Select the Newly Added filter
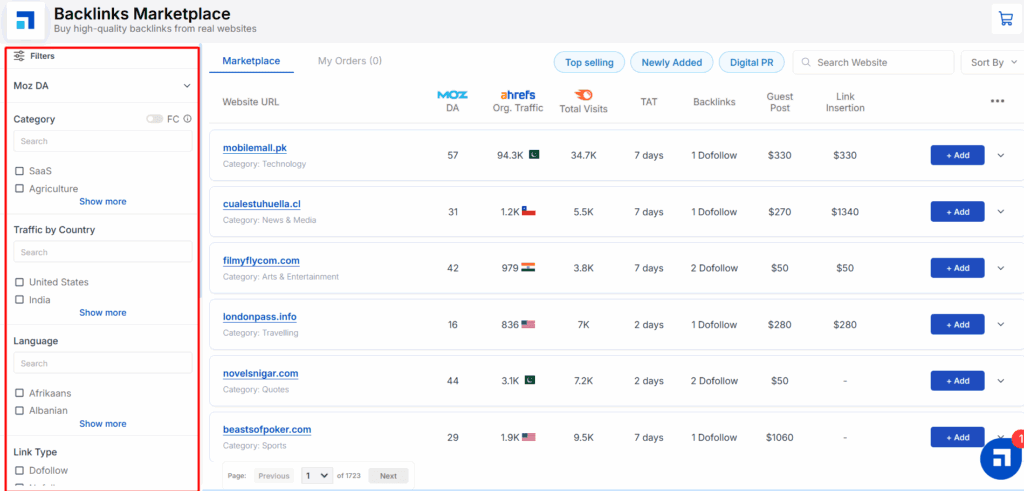 coord(671,63)
